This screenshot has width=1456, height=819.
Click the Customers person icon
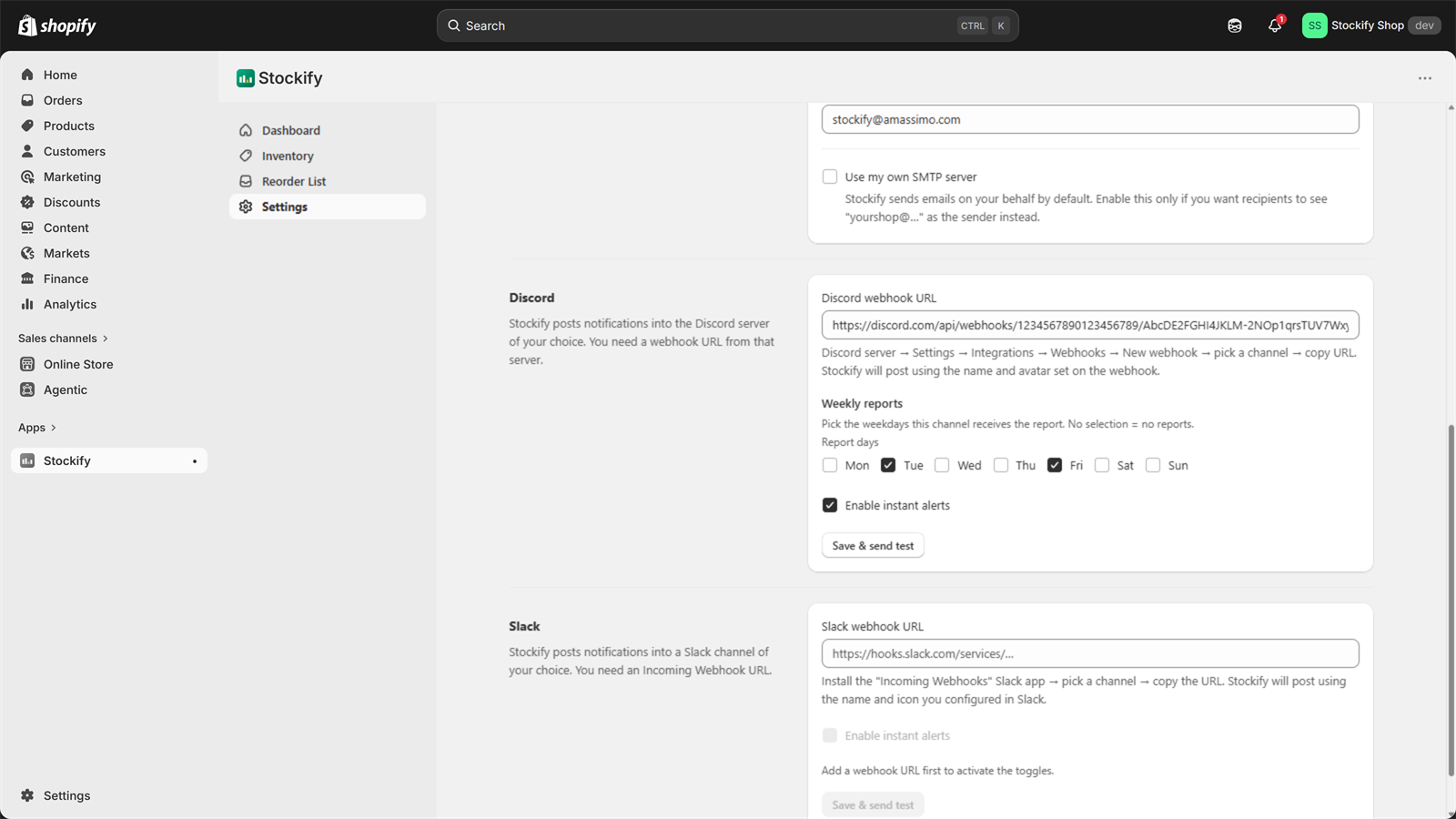click(27, 151)
